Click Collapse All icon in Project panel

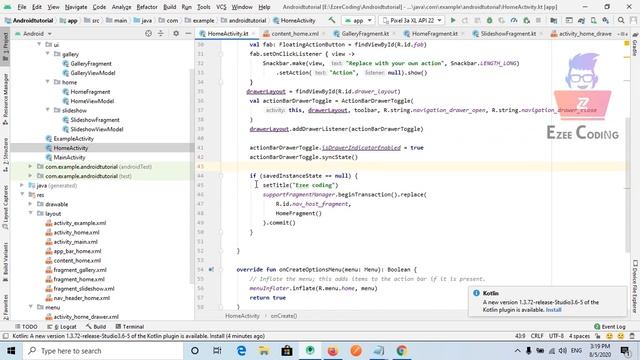click(x=160, y=33)
